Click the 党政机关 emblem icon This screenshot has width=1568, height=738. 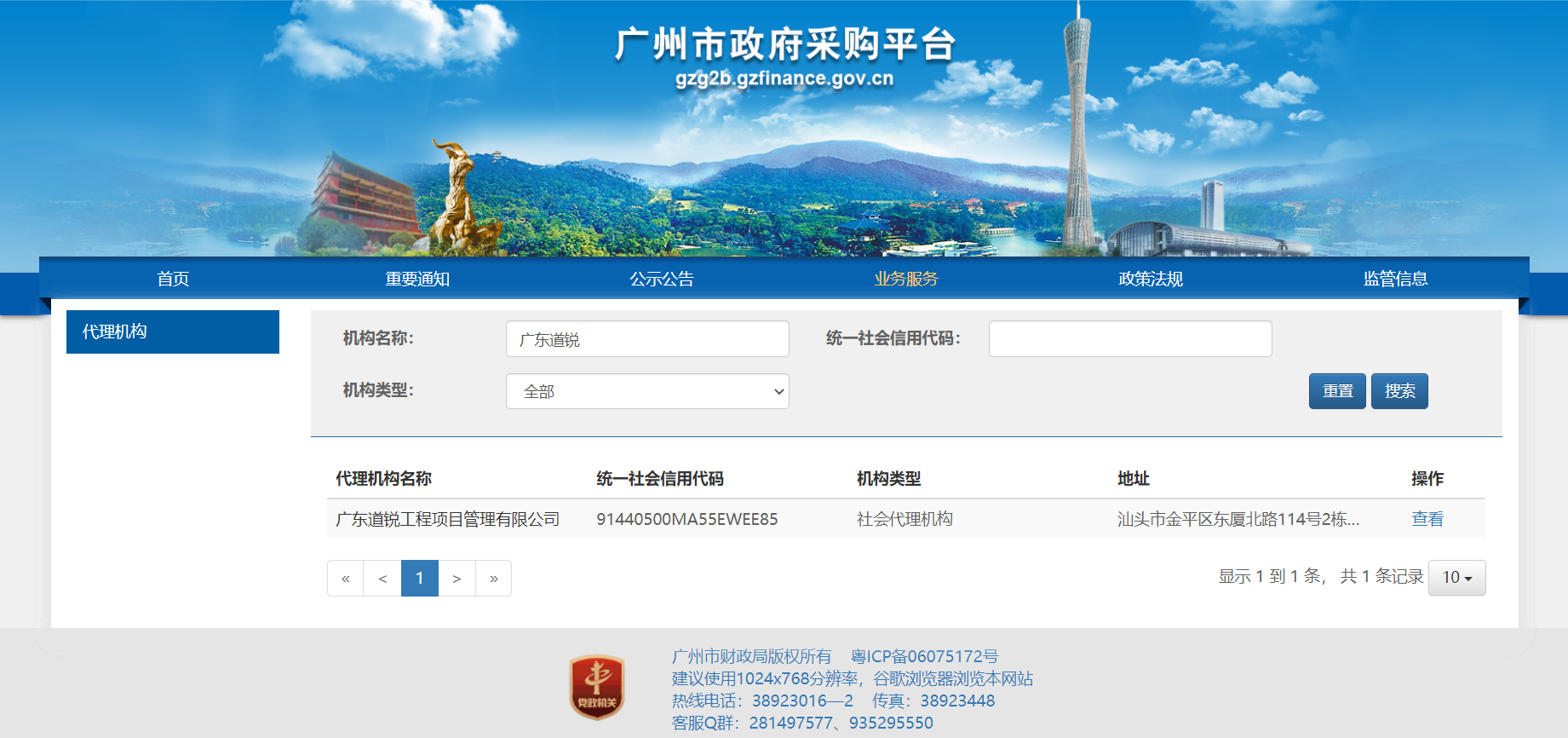(597, 687)
